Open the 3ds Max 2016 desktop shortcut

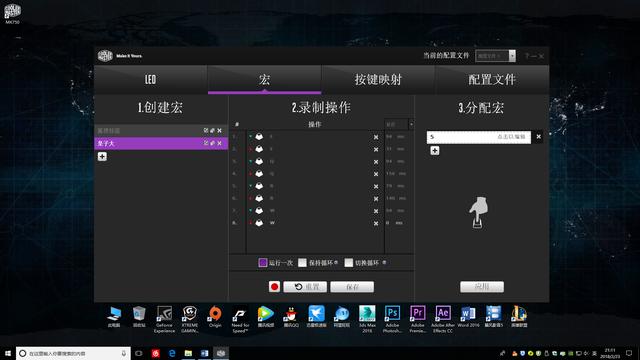point(367,319)
